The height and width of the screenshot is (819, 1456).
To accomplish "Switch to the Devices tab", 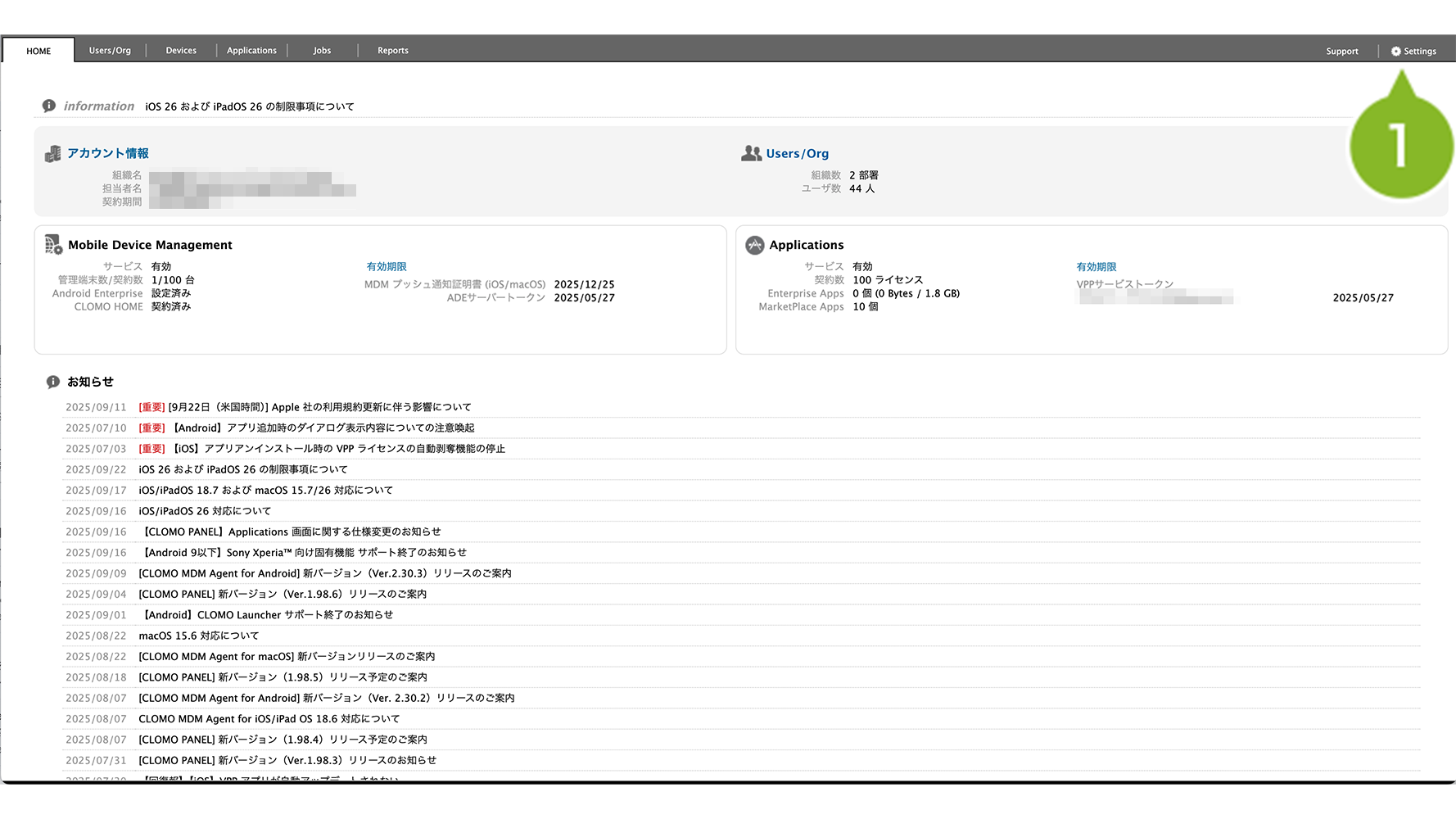I will pyautogui.click(x=181, y=51).
